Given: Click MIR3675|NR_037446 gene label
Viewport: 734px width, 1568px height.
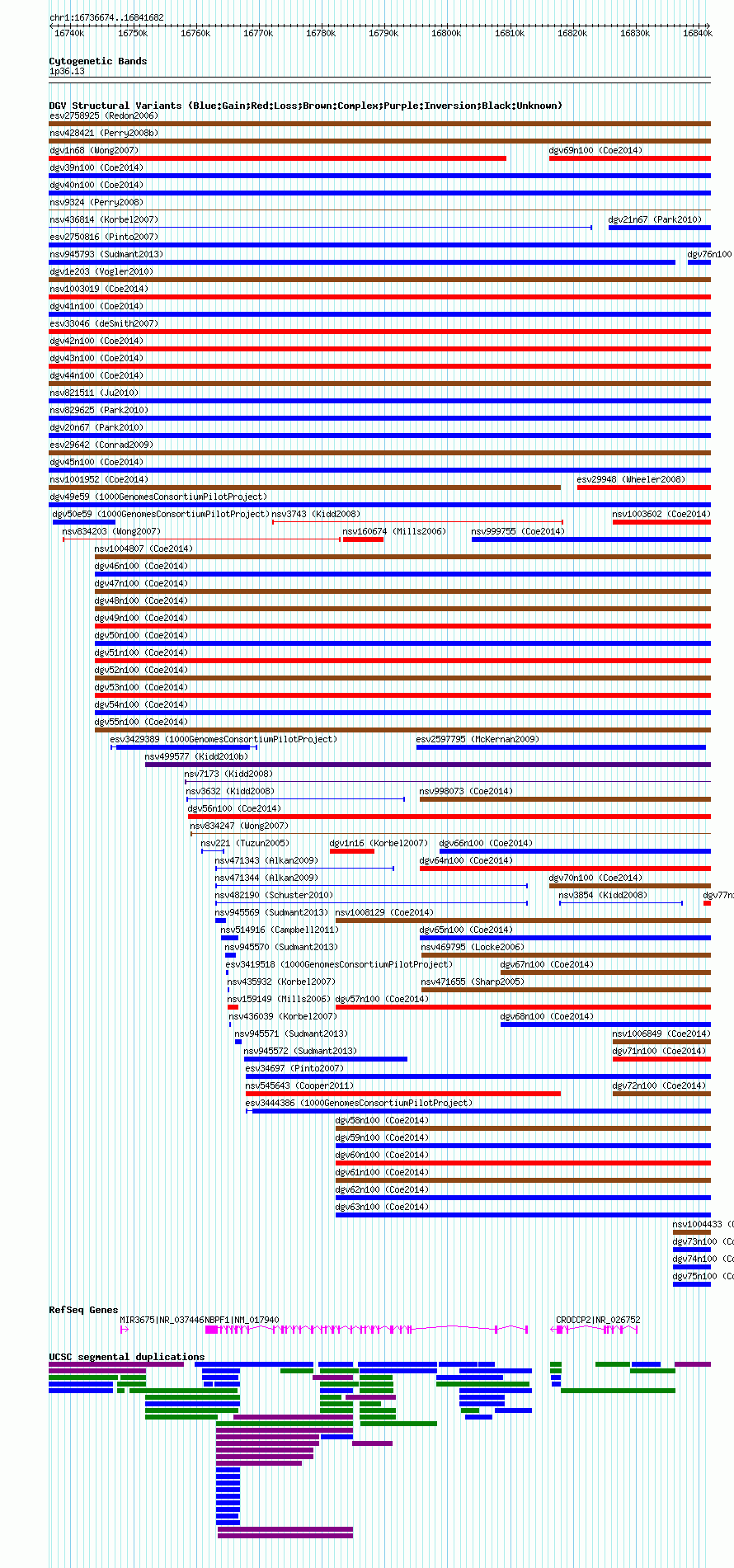Looking at the screenshot, I should pos(162,1321).
